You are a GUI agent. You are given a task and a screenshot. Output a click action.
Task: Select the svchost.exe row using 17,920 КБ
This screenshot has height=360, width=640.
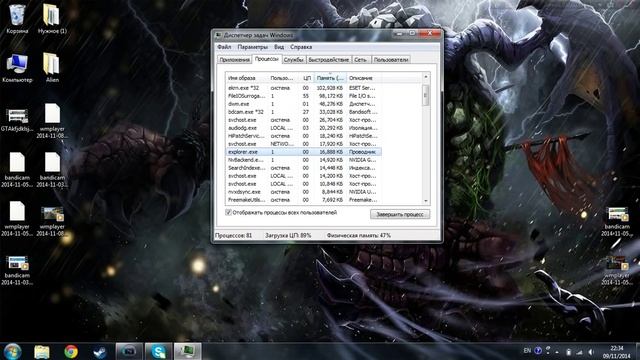(x=303, y=144)
